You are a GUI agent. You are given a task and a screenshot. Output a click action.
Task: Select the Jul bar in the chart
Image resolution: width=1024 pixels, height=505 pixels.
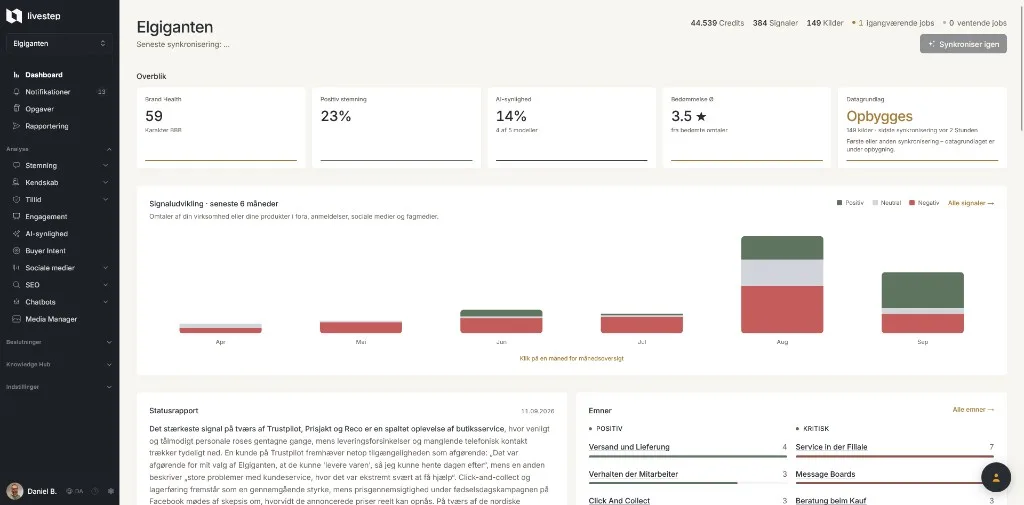[641, 323]
